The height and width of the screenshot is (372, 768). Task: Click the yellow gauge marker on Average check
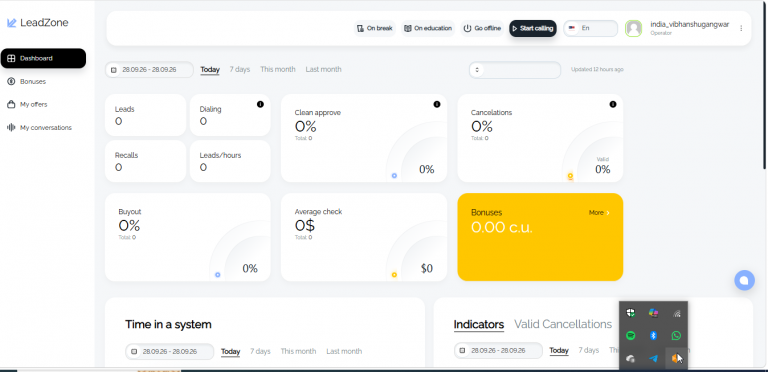click(394, 275)
